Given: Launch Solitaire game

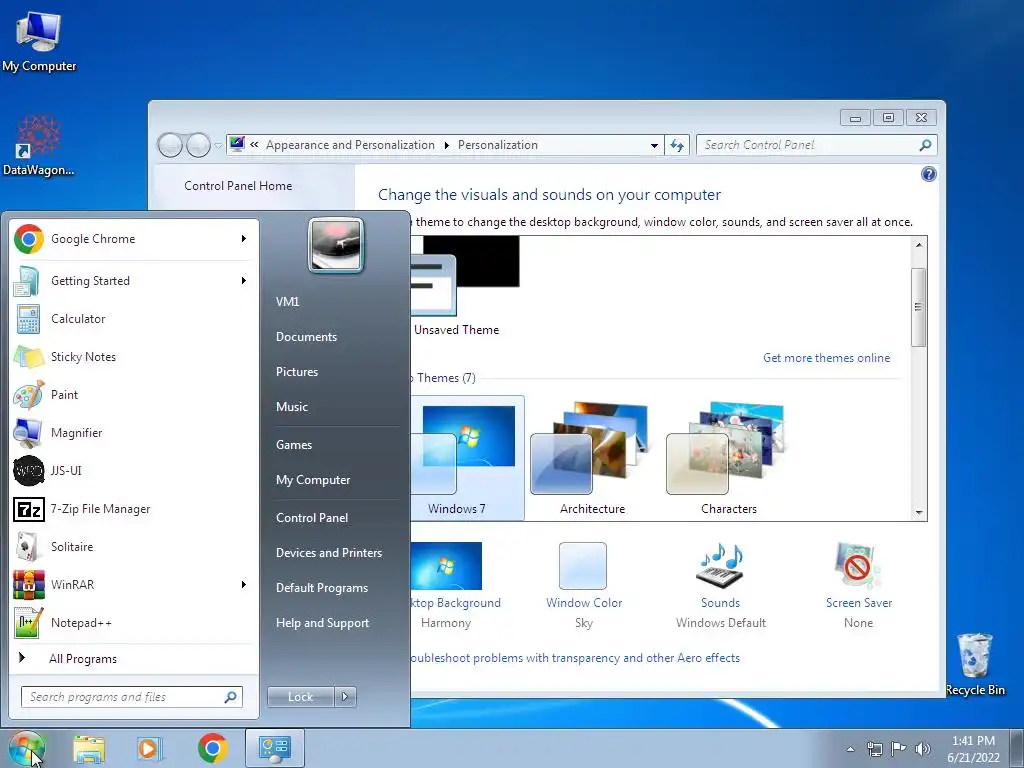Looking at the screenshot, I should click(x=133, y=547).
